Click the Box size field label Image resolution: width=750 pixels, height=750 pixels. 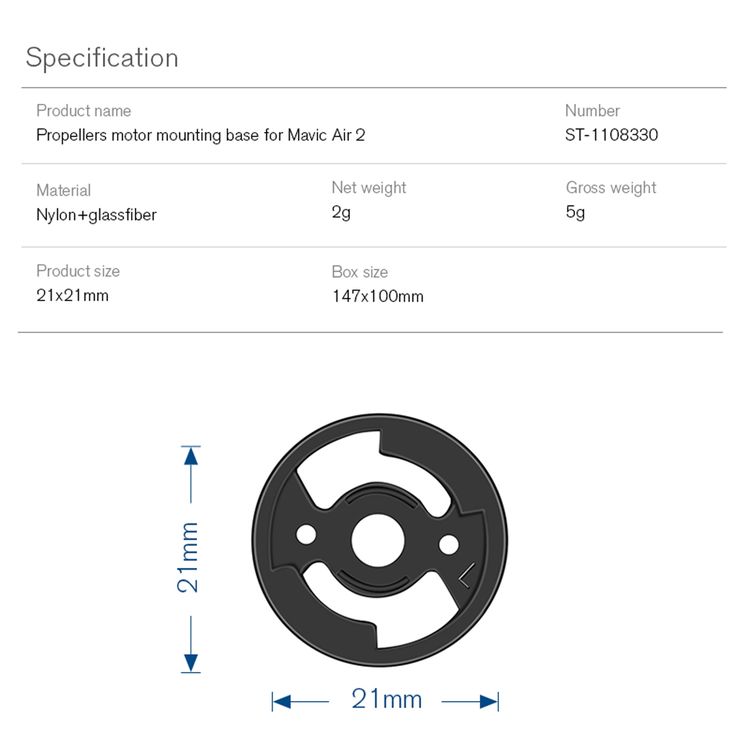[x=360, y=272]
